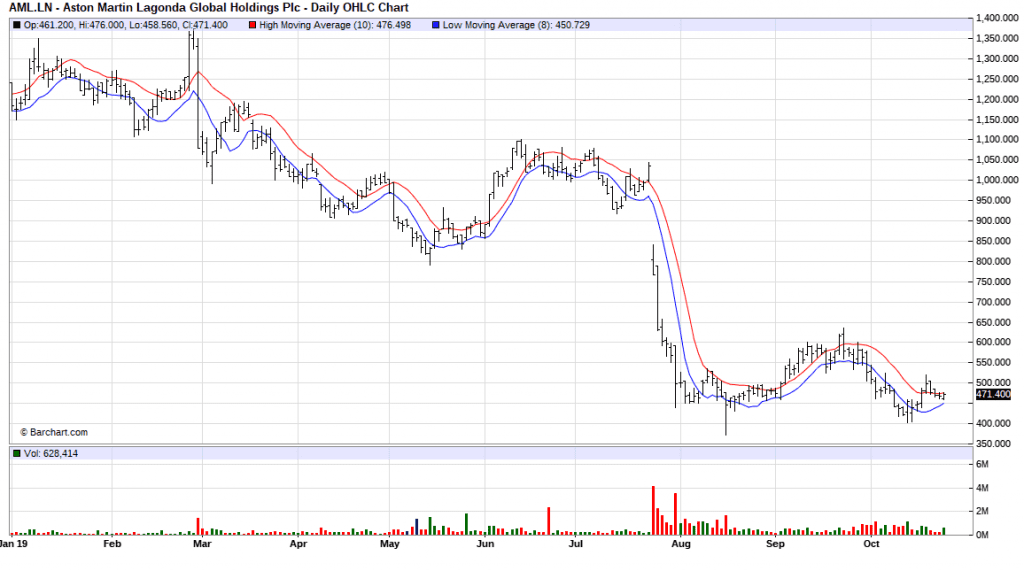Click the tallest red volume bar

click(x=653, y=510)
